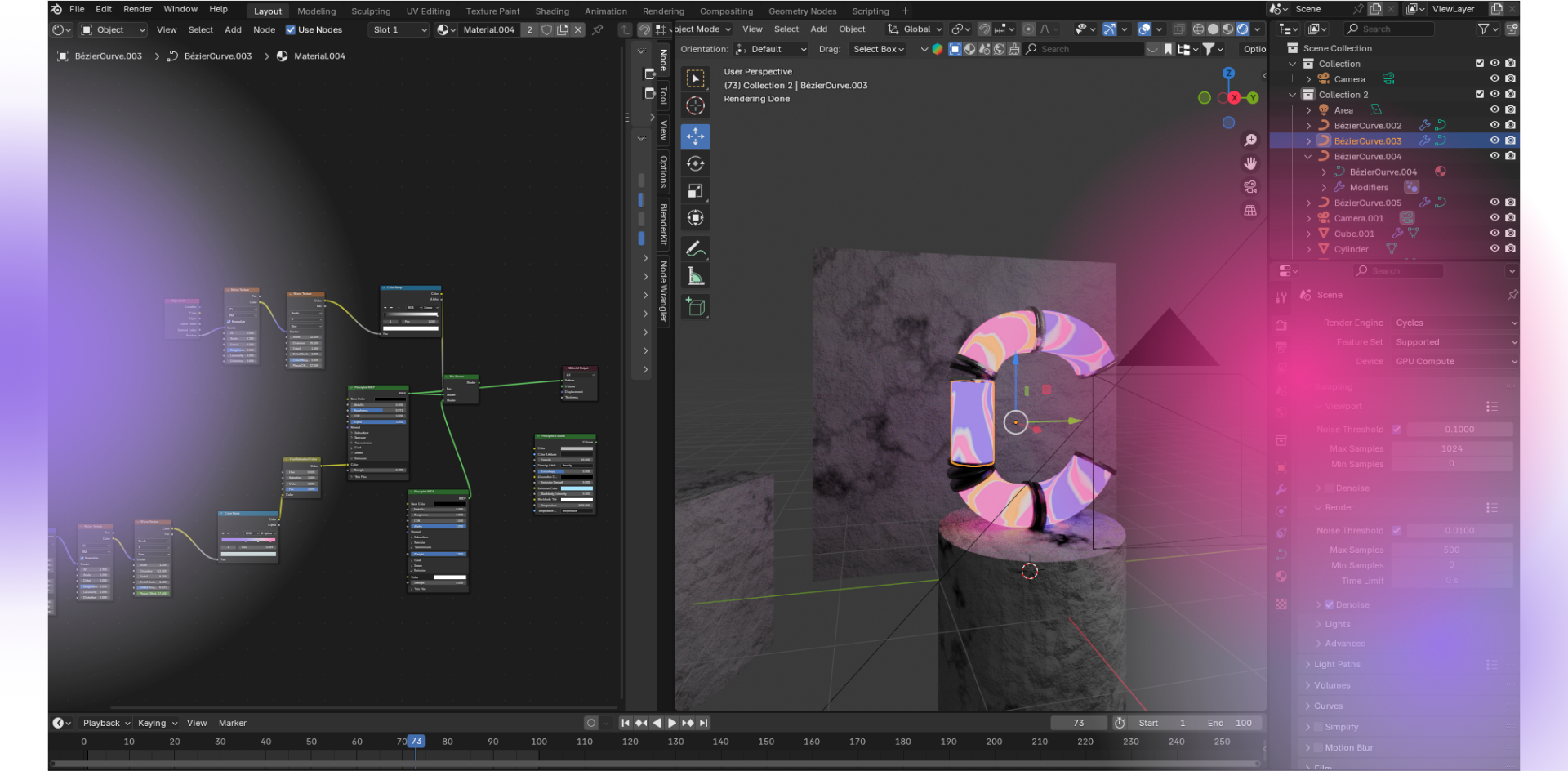The height and width of the screenshot is (771, 1568).
Task: Select the Move tool in viewport toolbar
Action: (x=695, y=136)
